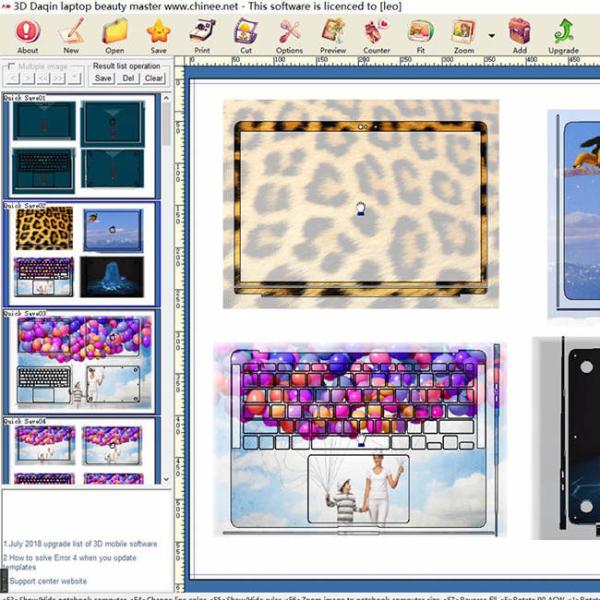
Task: Select the Cut tool icon
Action: tap(246, 35)
